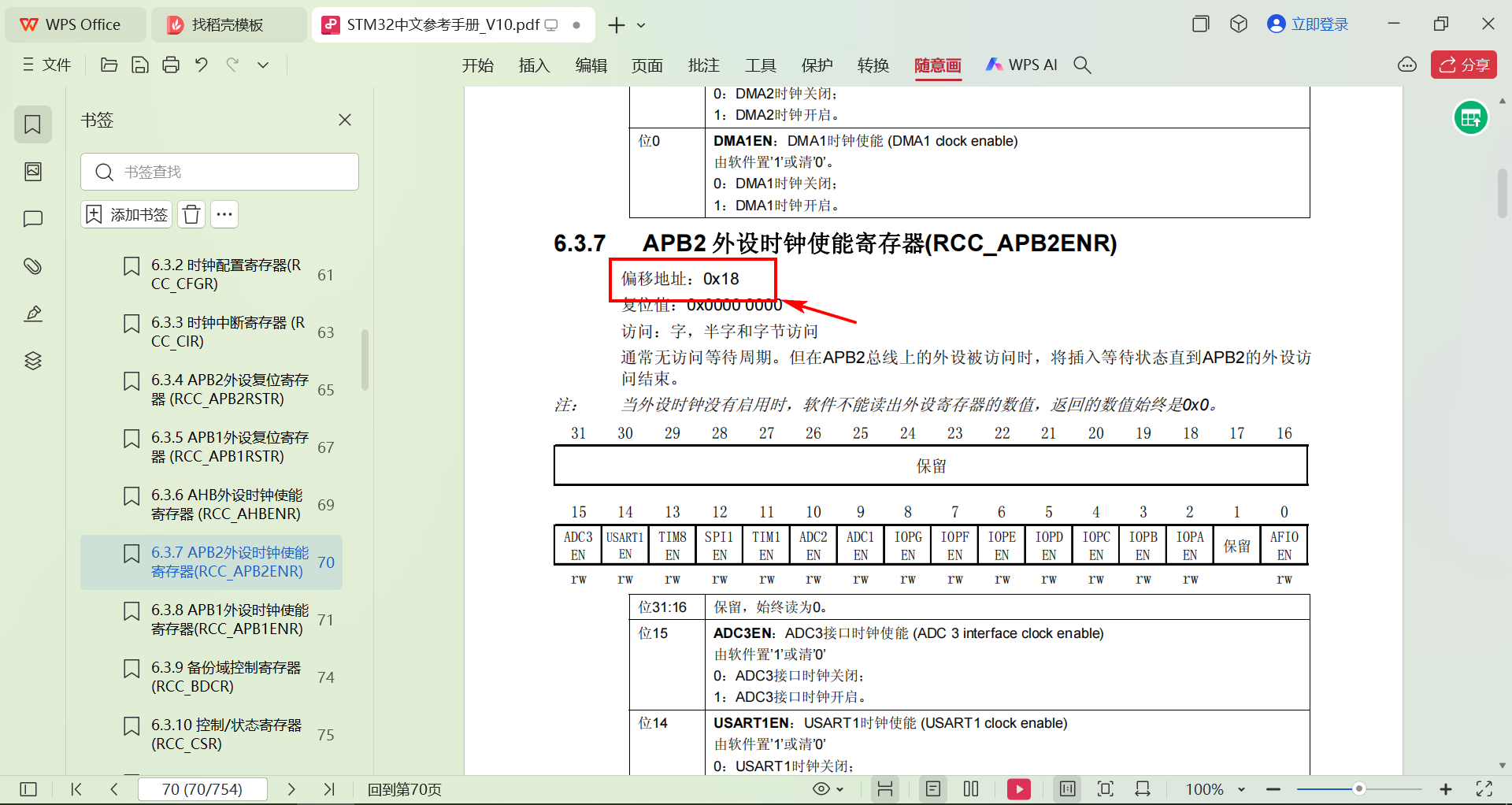The width and height of the screenshot is (1512, 805).
Task: Open the thumbnails panel icon in sidebar
Action: 33,172
